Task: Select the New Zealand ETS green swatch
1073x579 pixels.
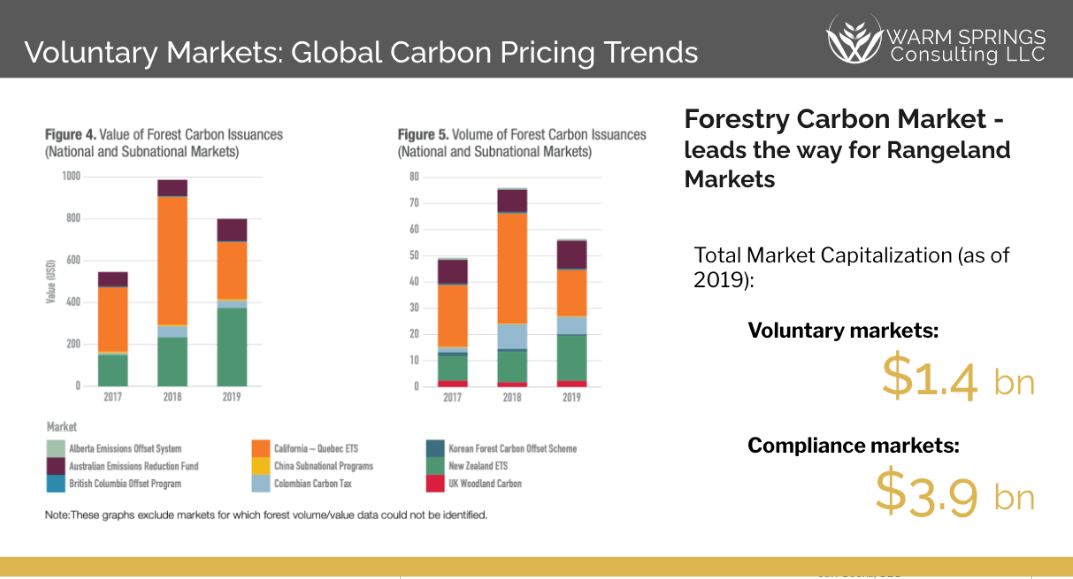Action: pos(437,466)
